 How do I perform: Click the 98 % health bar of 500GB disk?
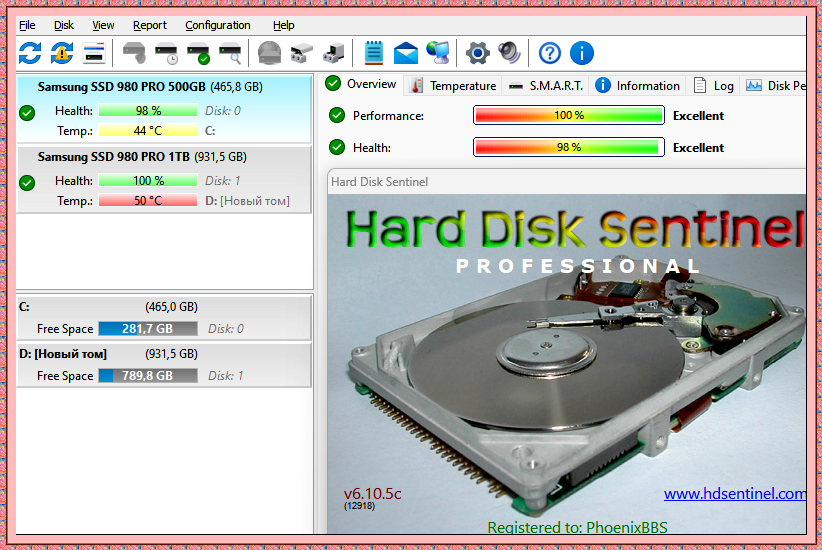(148, 111)
